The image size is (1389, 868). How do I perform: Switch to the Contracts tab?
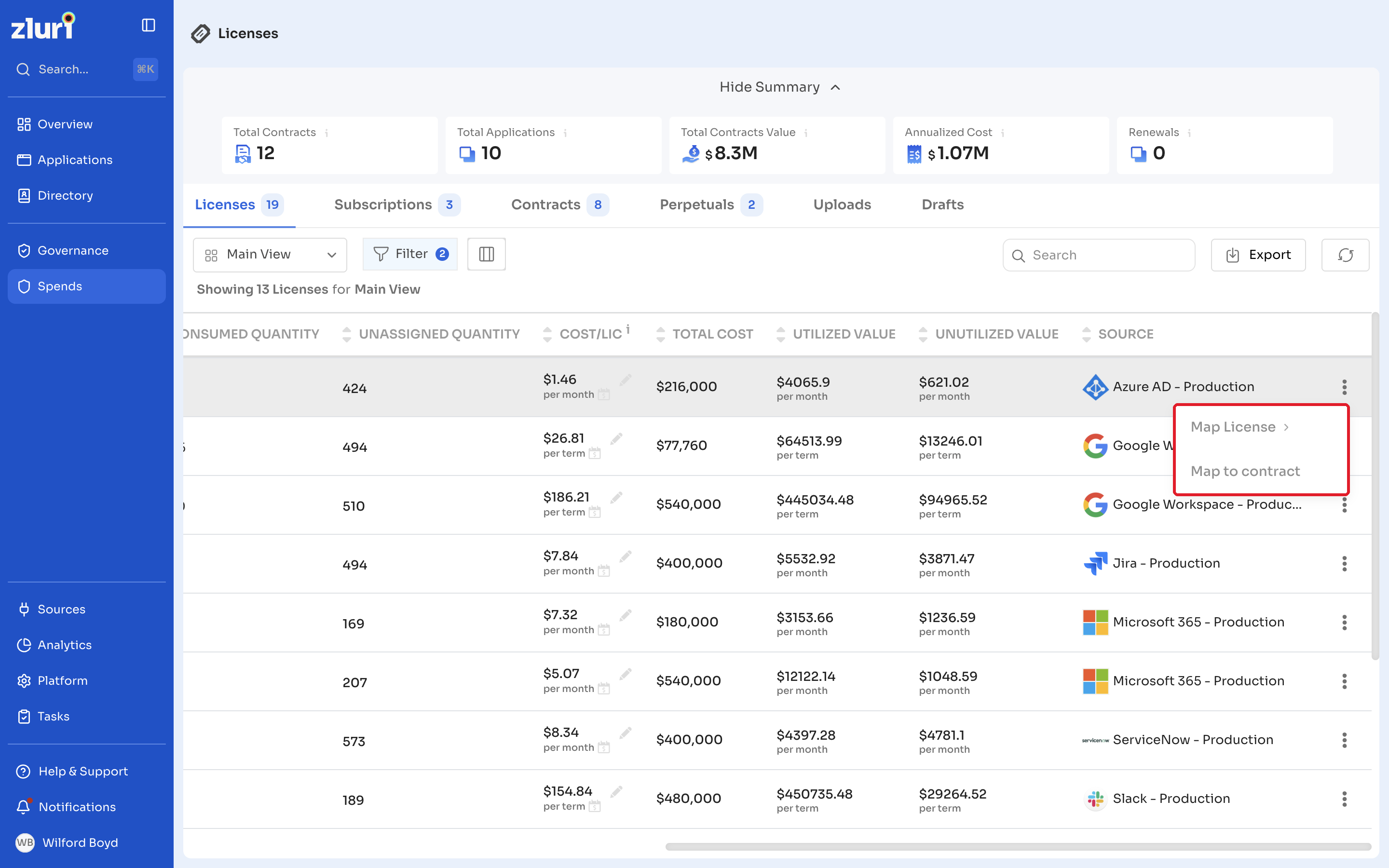pyautogui.click(x=559, y=205)
